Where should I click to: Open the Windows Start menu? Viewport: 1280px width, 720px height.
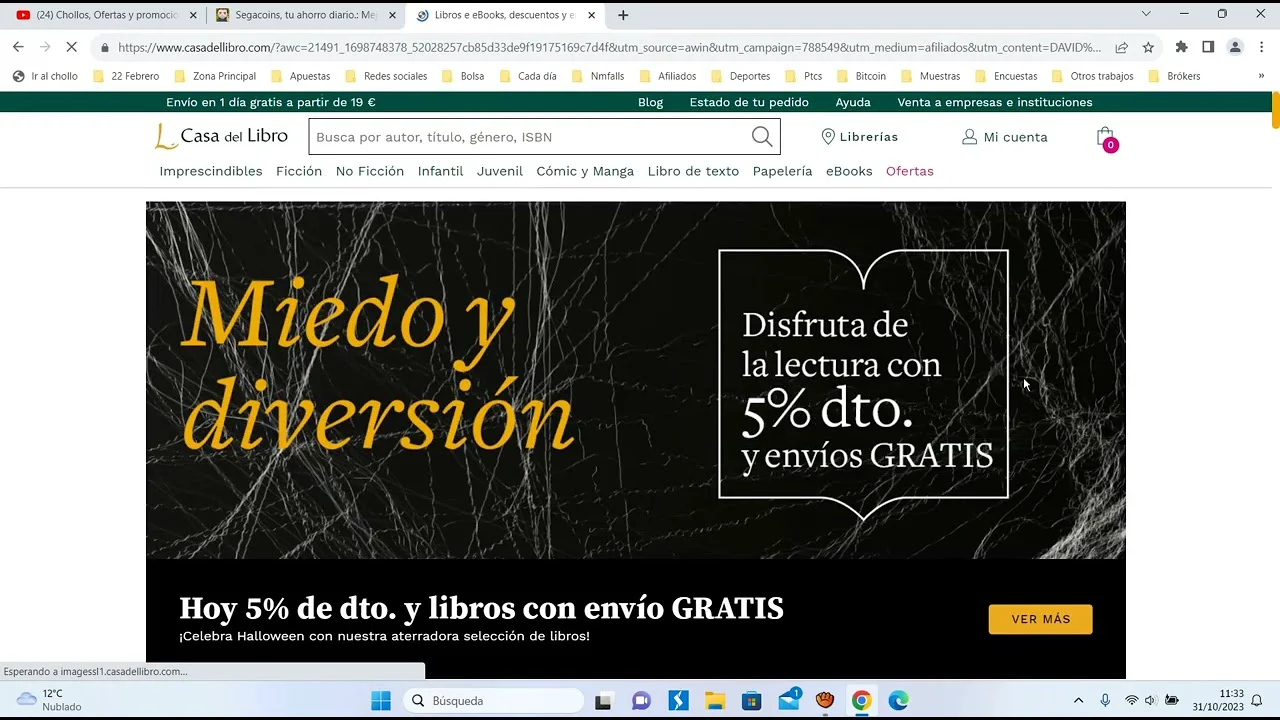381,701
